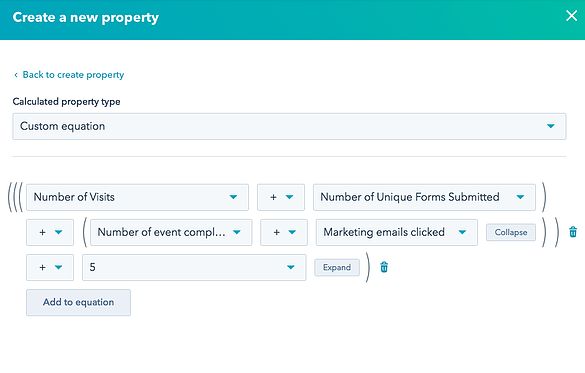Delete the nested equation row with trash icon beside Collapse
The height and width of the screenshot is (373, 585).
pos(573,232)
